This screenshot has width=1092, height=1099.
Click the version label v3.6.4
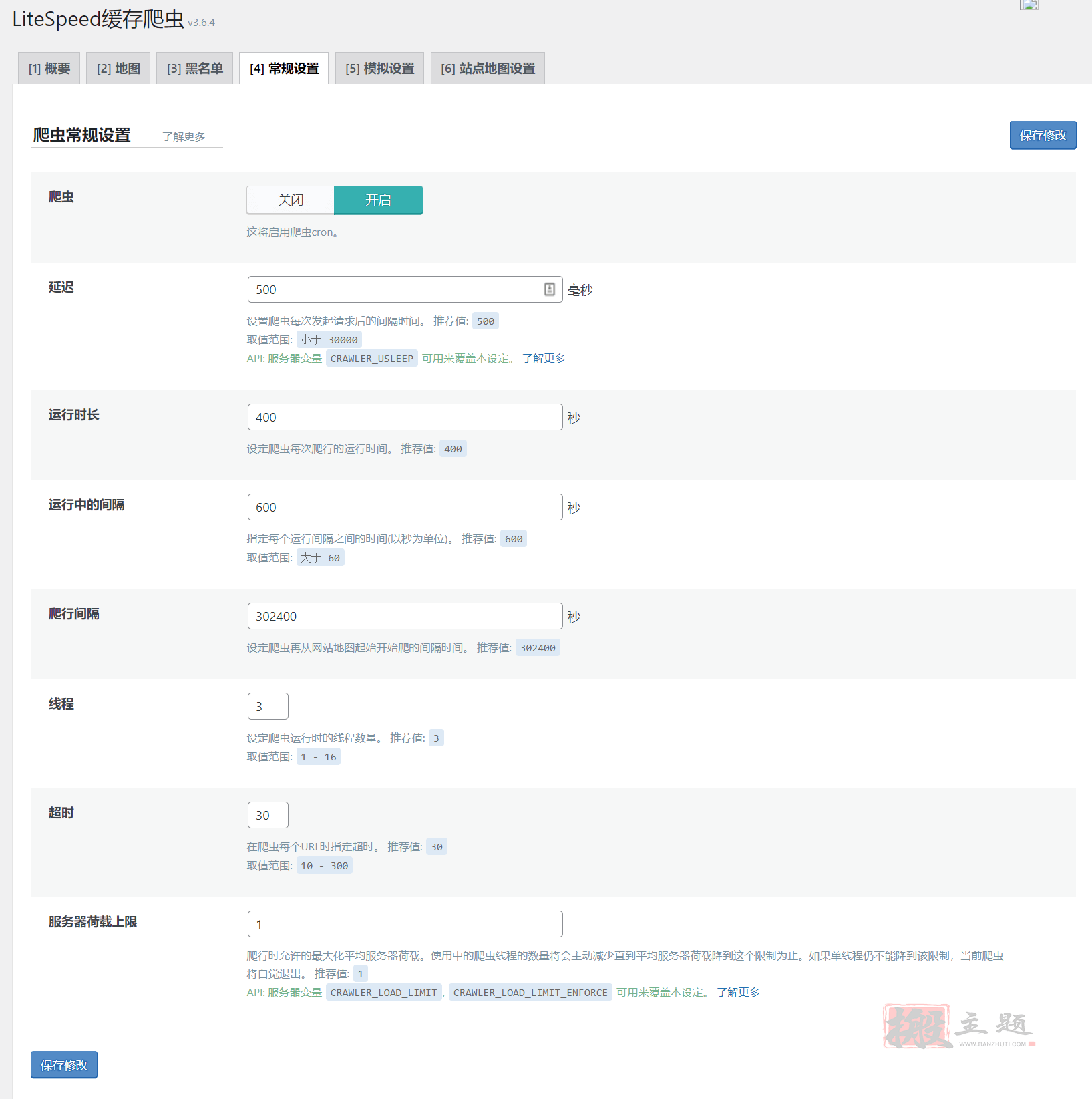[x=201, y=23]
